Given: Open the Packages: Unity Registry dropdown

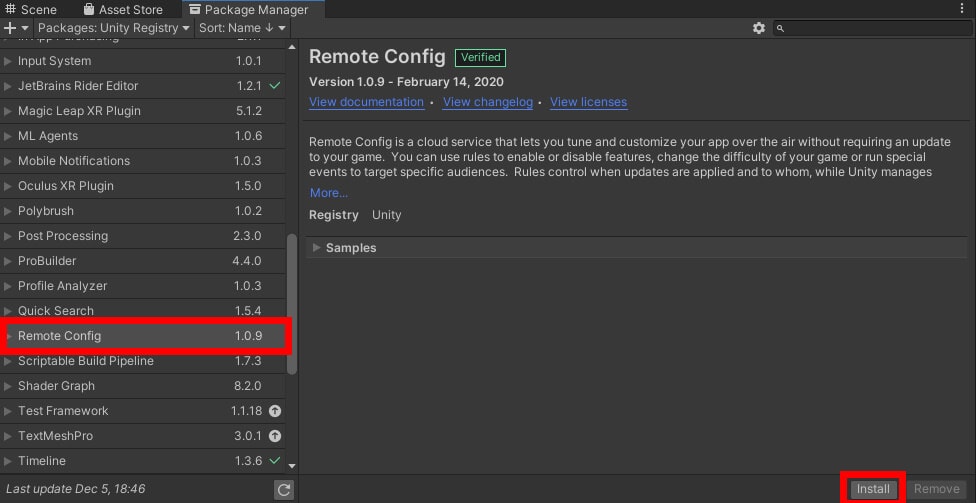Looking at the screenshot, I should (x=114, y=28).
